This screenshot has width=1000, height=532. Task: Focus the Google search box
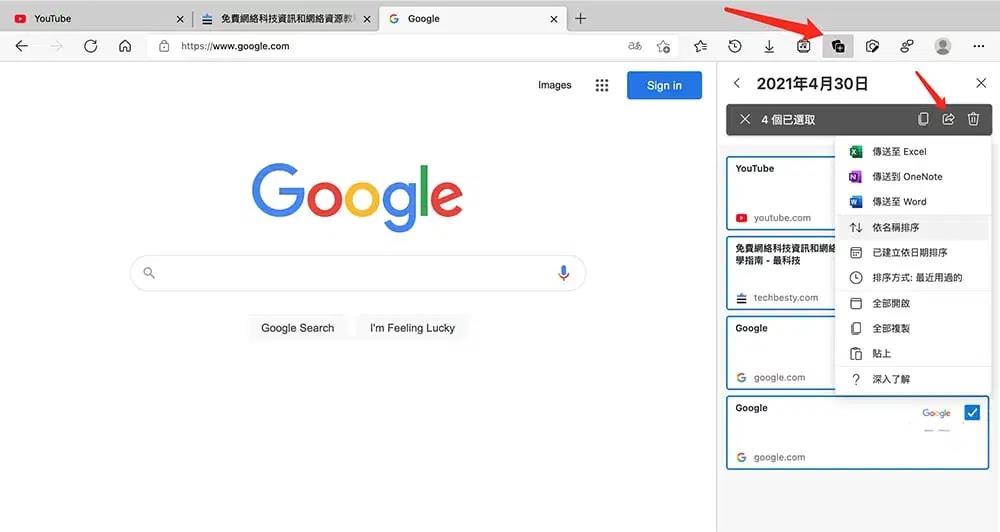coord(357,273)
